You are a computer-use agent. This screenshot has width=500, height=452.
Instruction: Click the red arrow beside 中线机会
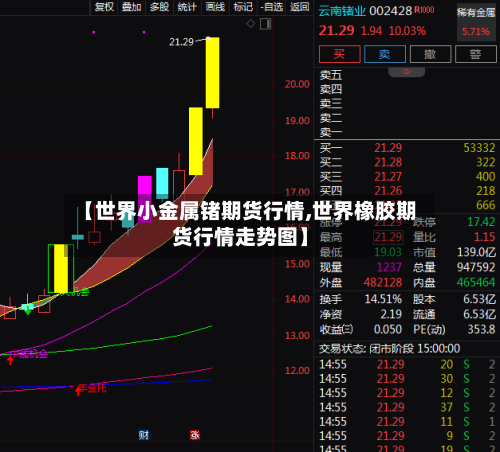click(x=10, y=360)
